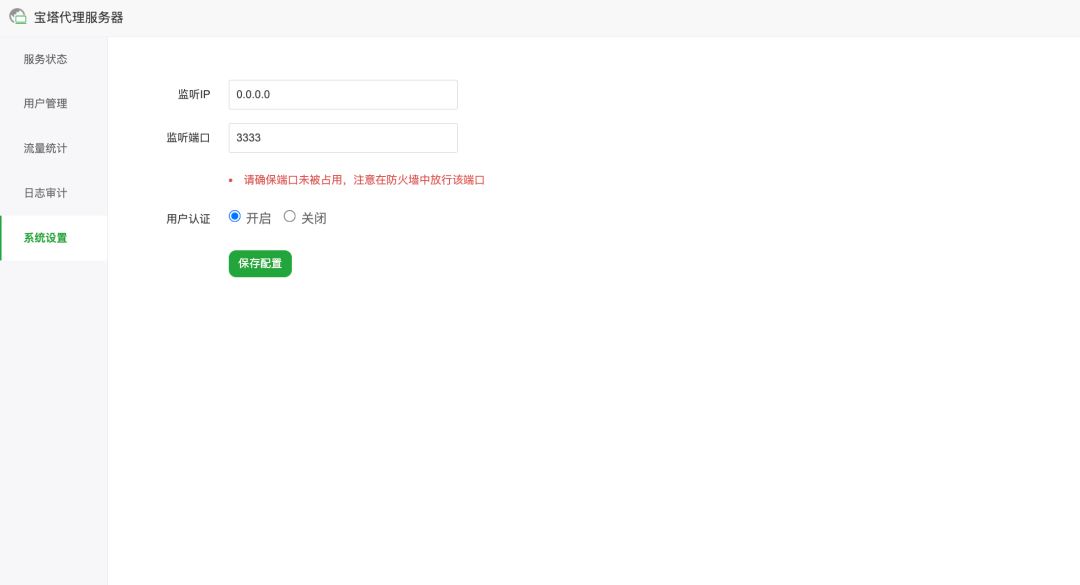Click the 监听IP field label

point(194,95)
